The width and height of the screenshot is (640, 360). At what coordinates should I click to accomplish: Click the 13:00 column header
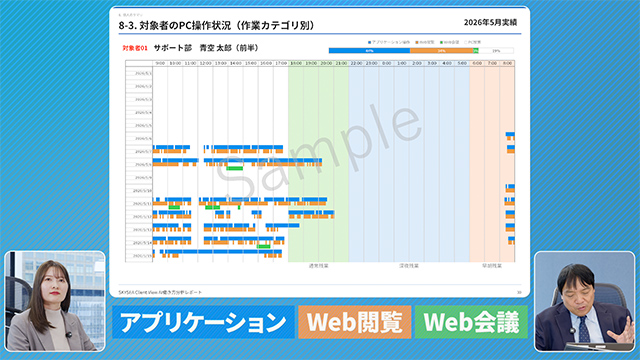220,63
